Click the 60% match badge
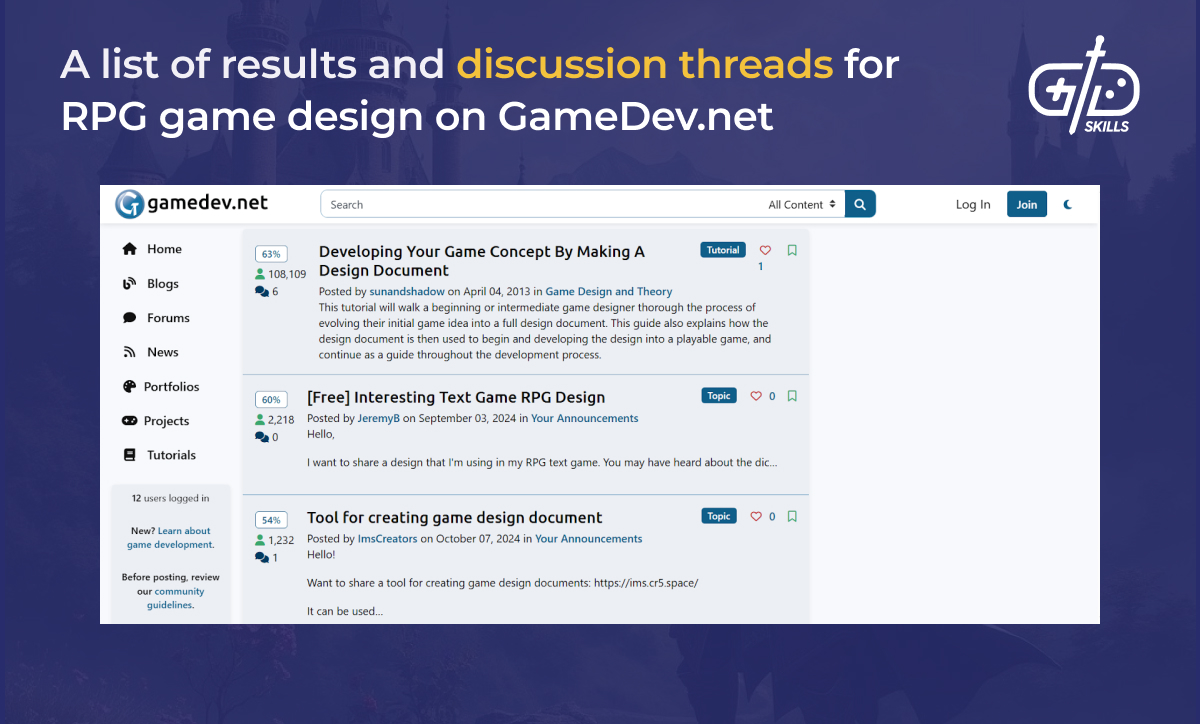Image resolution: width=1200 pixels, height=724 pixels. coord(271,399)
